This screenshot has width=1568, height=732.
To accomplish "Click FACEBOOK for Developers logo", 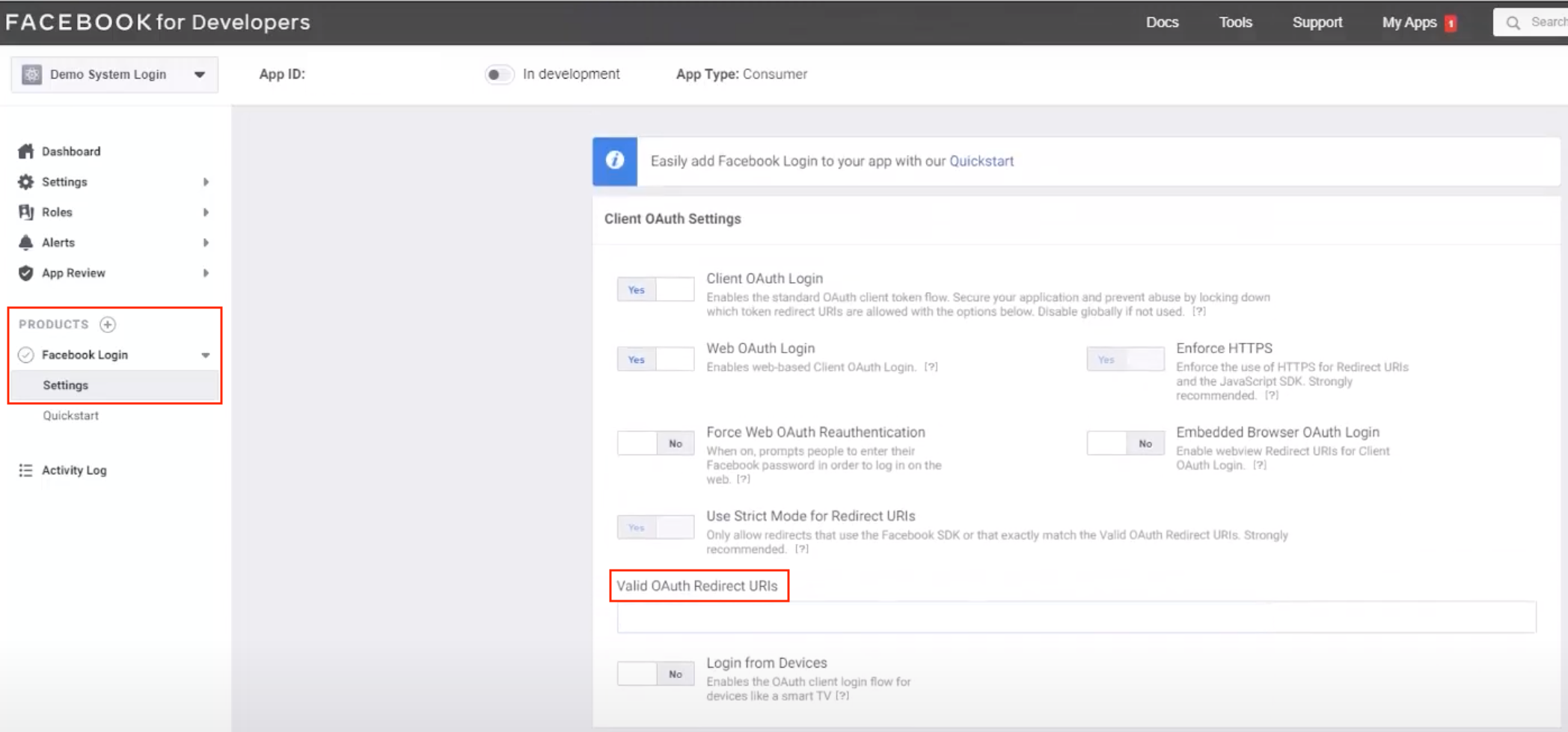I will tap(158, 22).
